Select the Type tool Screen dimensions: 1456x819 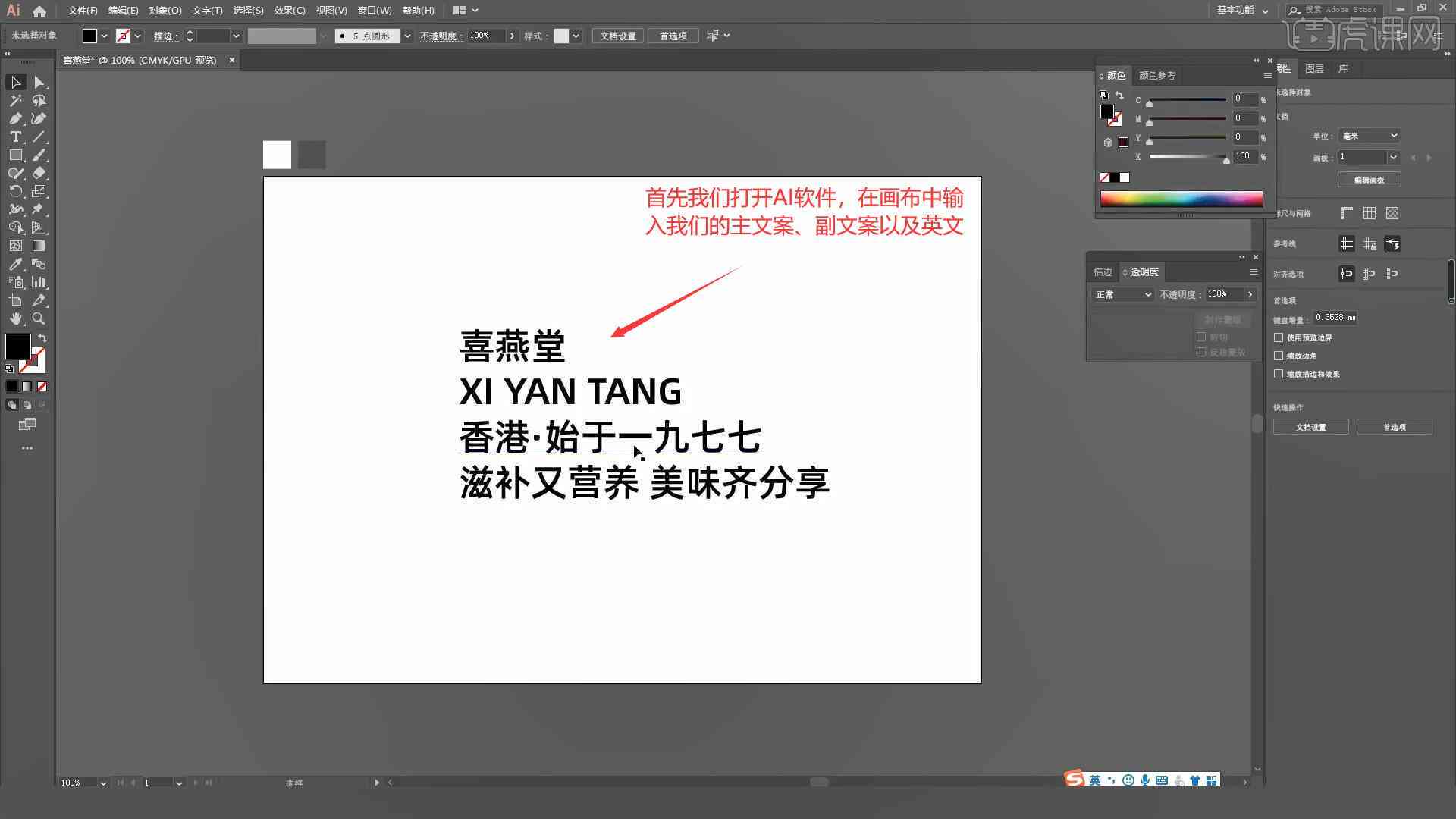[x=14, y=137]
